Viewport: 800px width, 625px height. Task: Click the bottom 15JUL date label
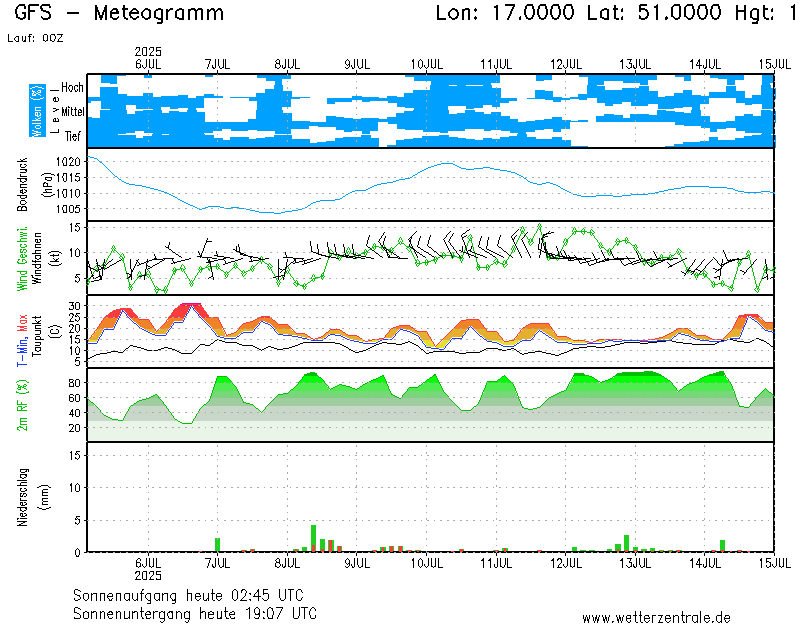774,564
